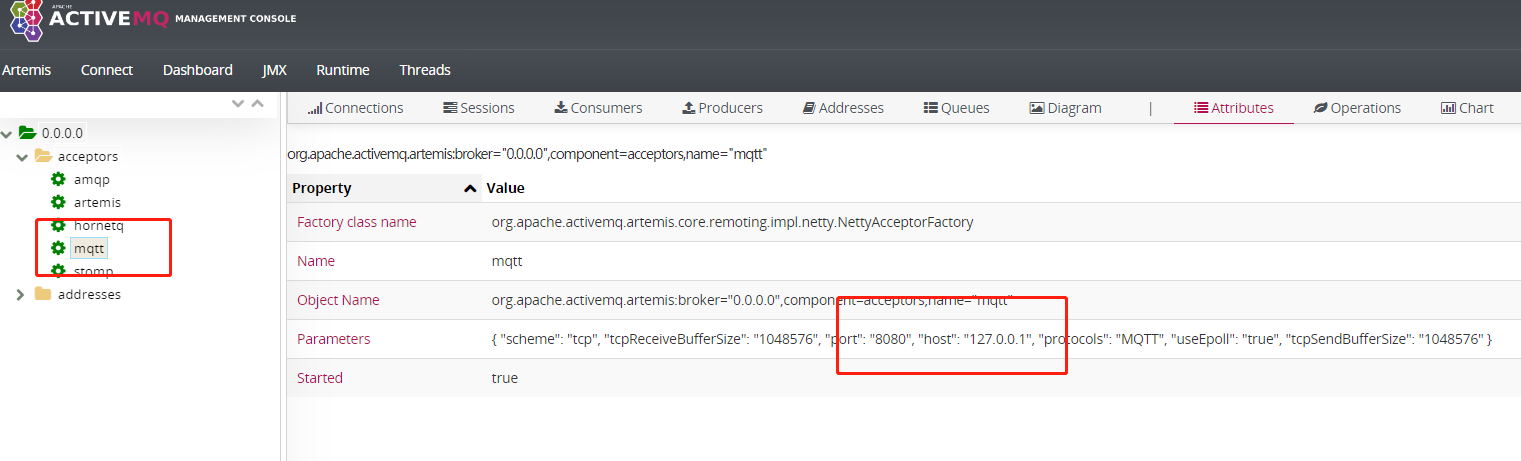This screenshot has height=461, width=1521.
Task: Click the Object Name property label
Action: 338,300
